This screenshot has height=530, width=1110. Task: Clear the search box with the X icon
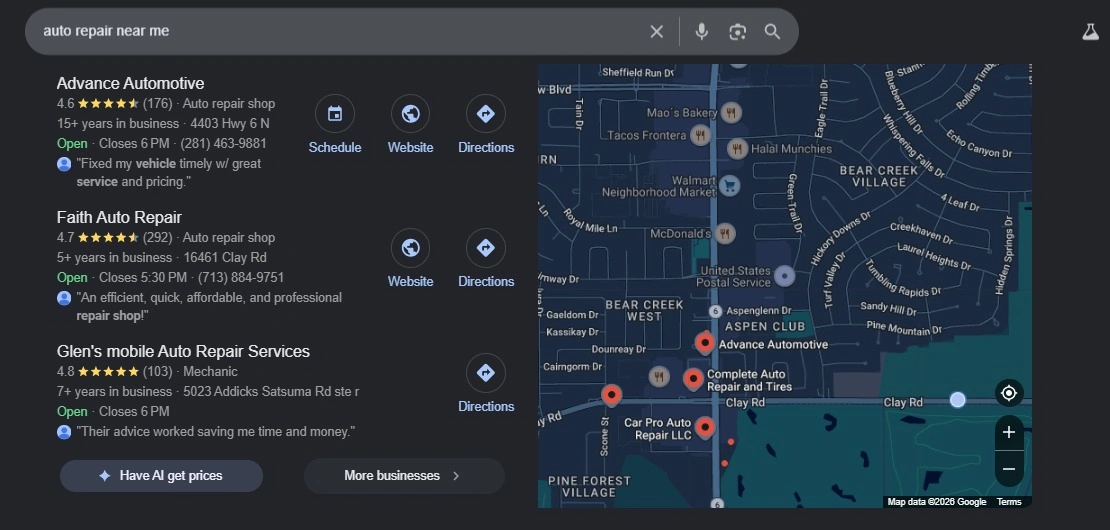[x=656, y=31]
